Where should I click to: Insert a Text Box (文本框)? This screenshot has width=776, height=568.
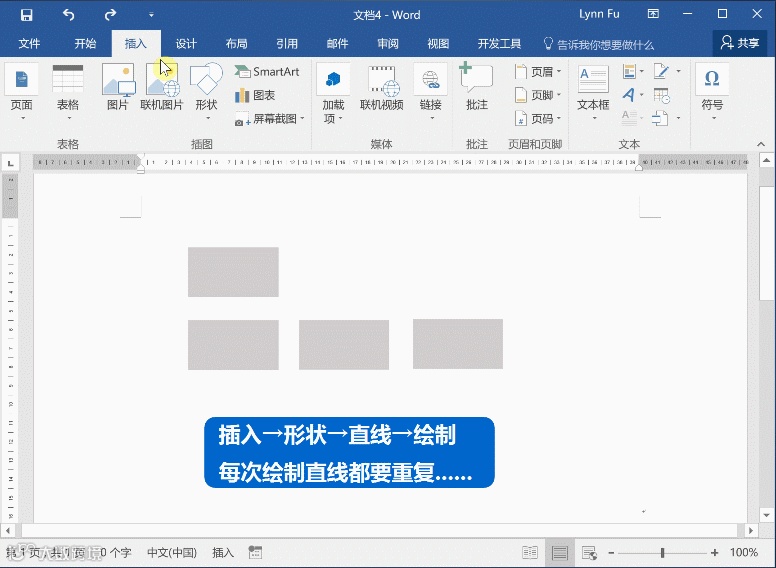593,93
